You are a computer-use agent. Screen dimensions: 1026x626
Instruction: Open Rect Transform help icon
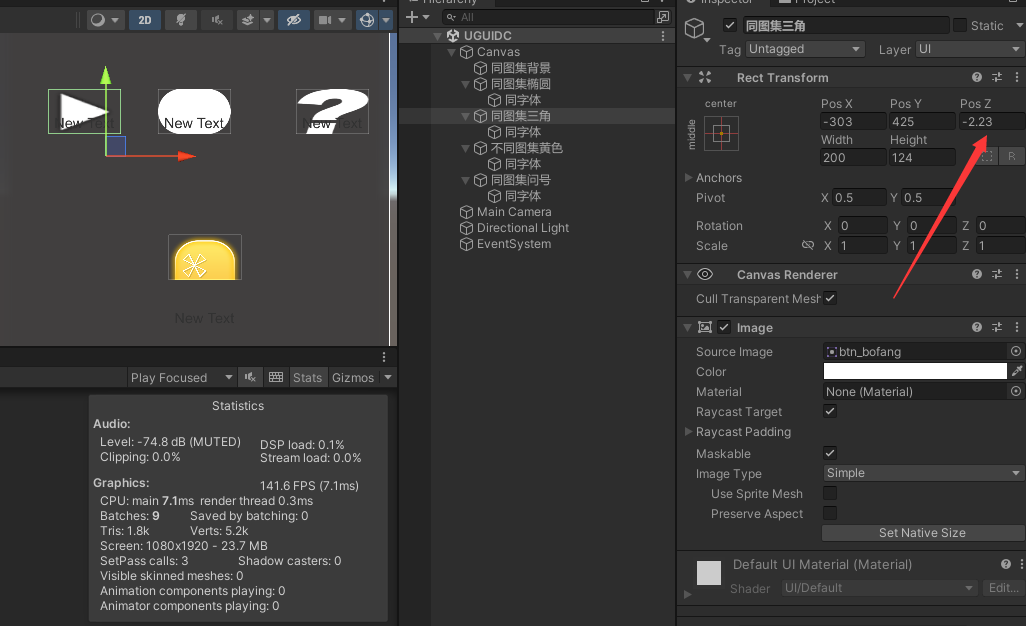click(x=977, y=77)
